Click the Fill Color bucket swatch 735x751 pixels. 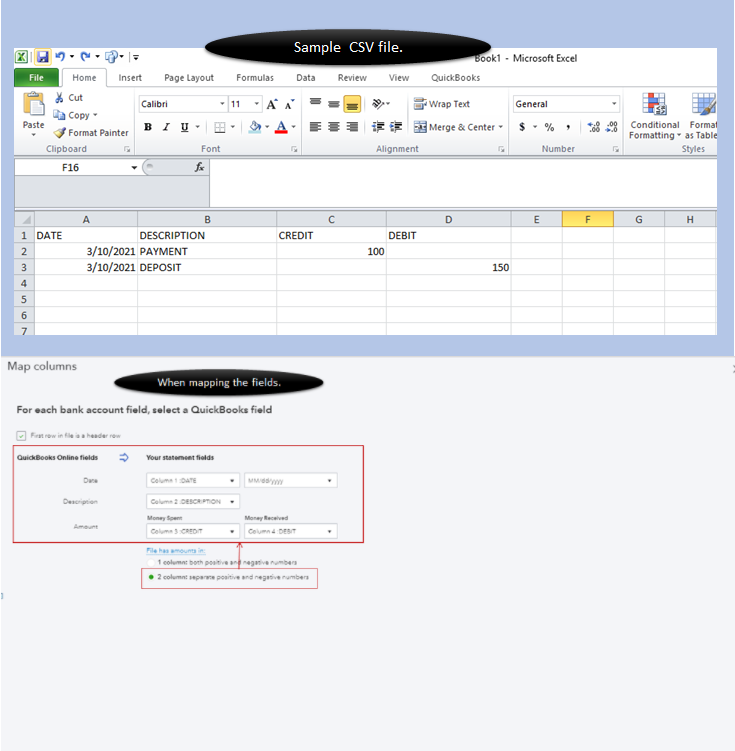click(255, 127)
